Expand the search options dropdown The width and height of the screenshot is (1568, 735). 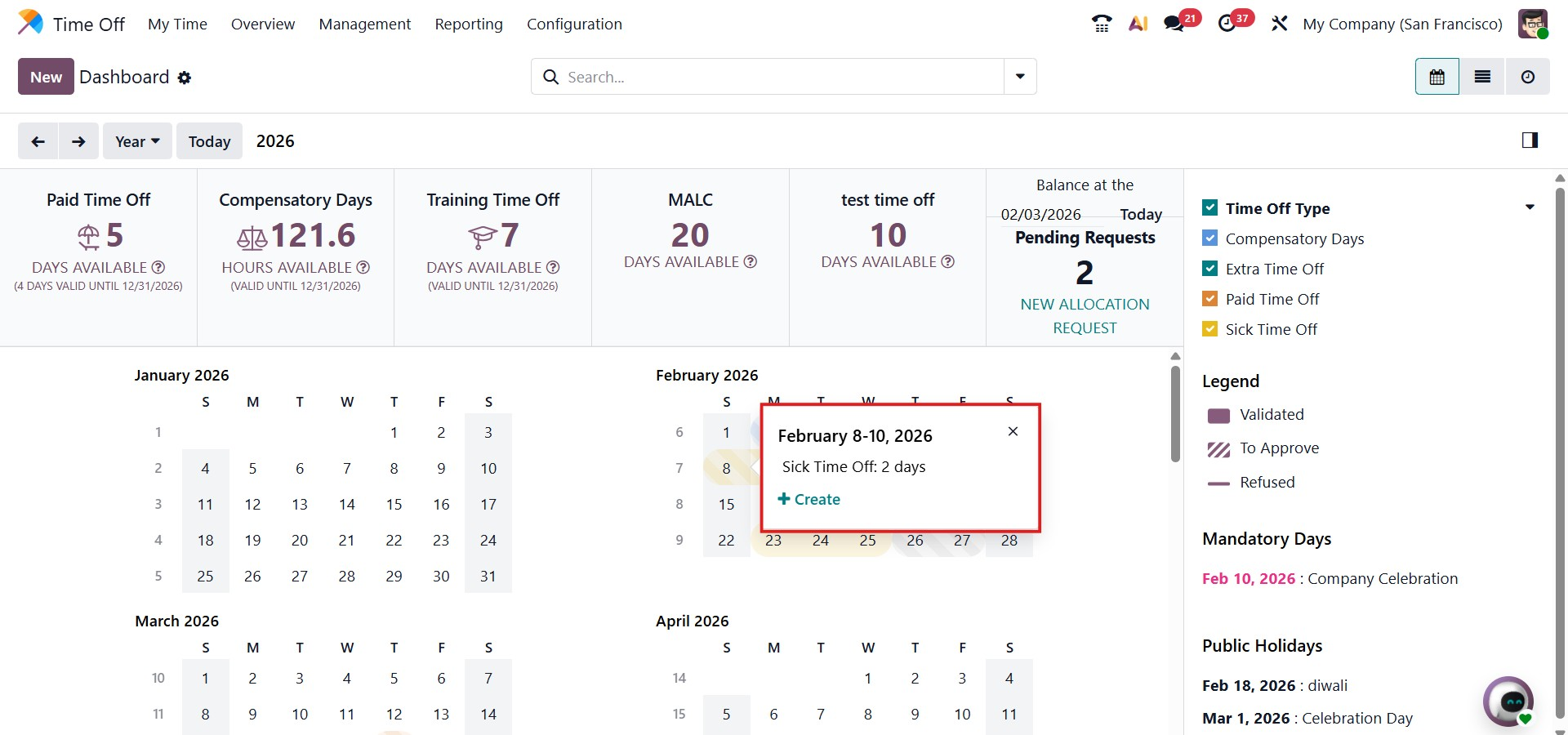click(1020, 77)
